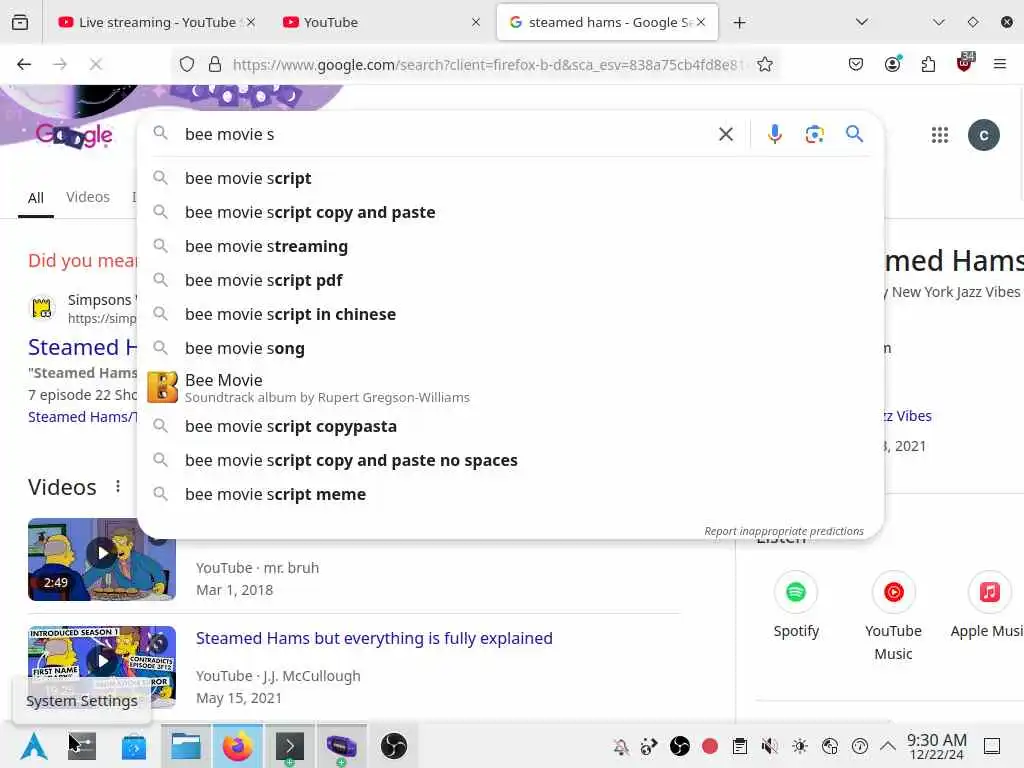Select the steamed hams Google Search tab
This screenshot has width=1024, height=768.
coord(607,22)
